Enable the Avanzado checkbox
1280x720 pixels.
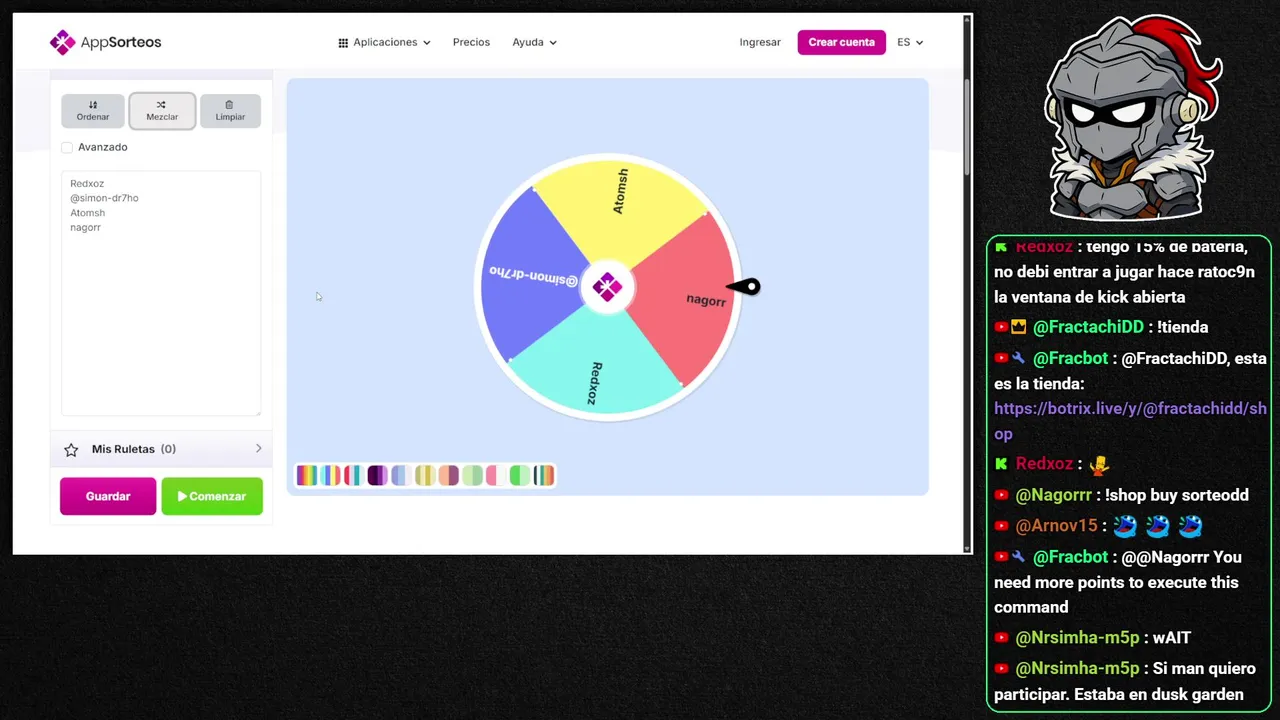pos(67,147)
